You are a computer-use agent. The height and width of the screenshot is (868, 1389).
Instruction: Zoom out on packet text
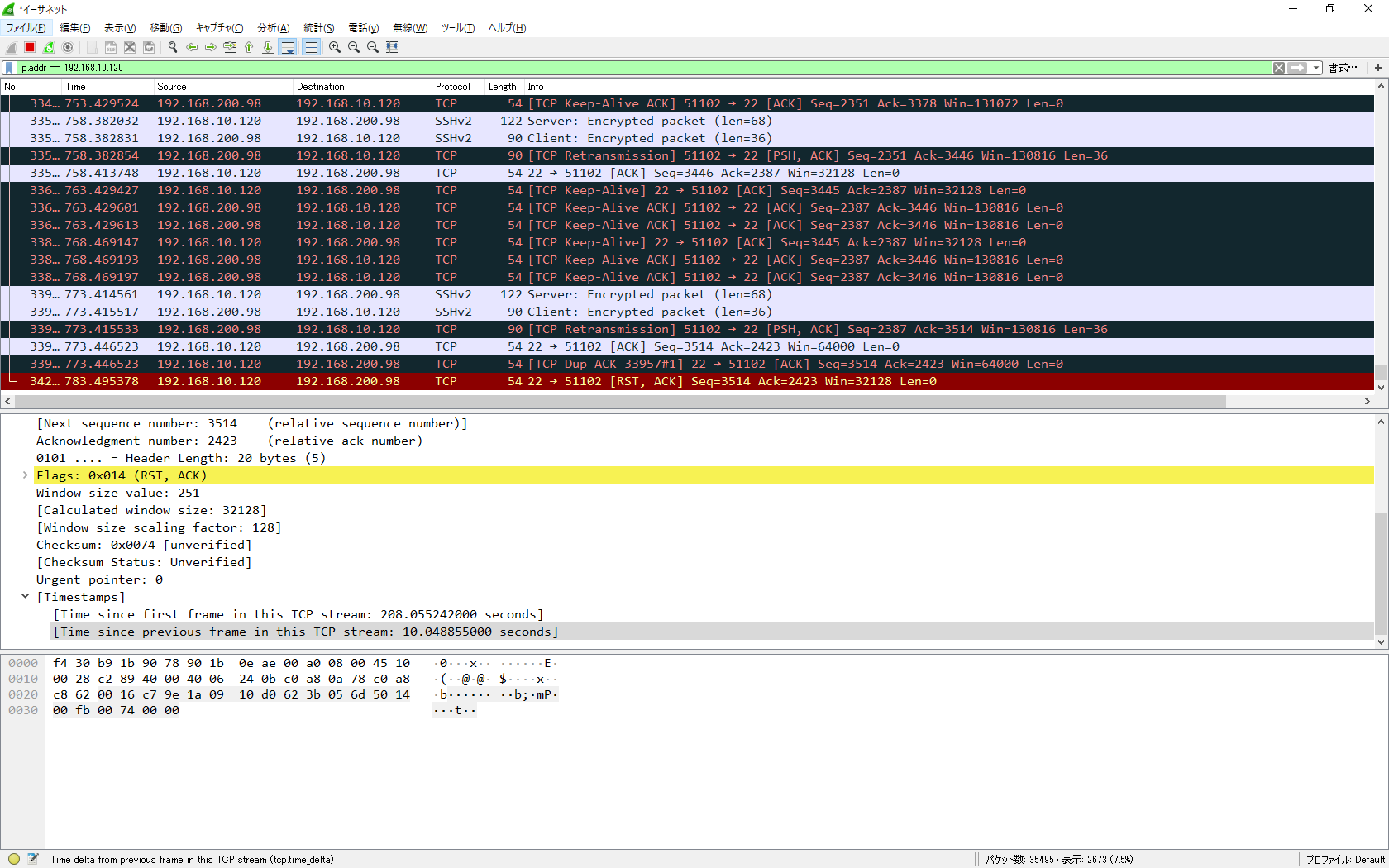[354, 47]
